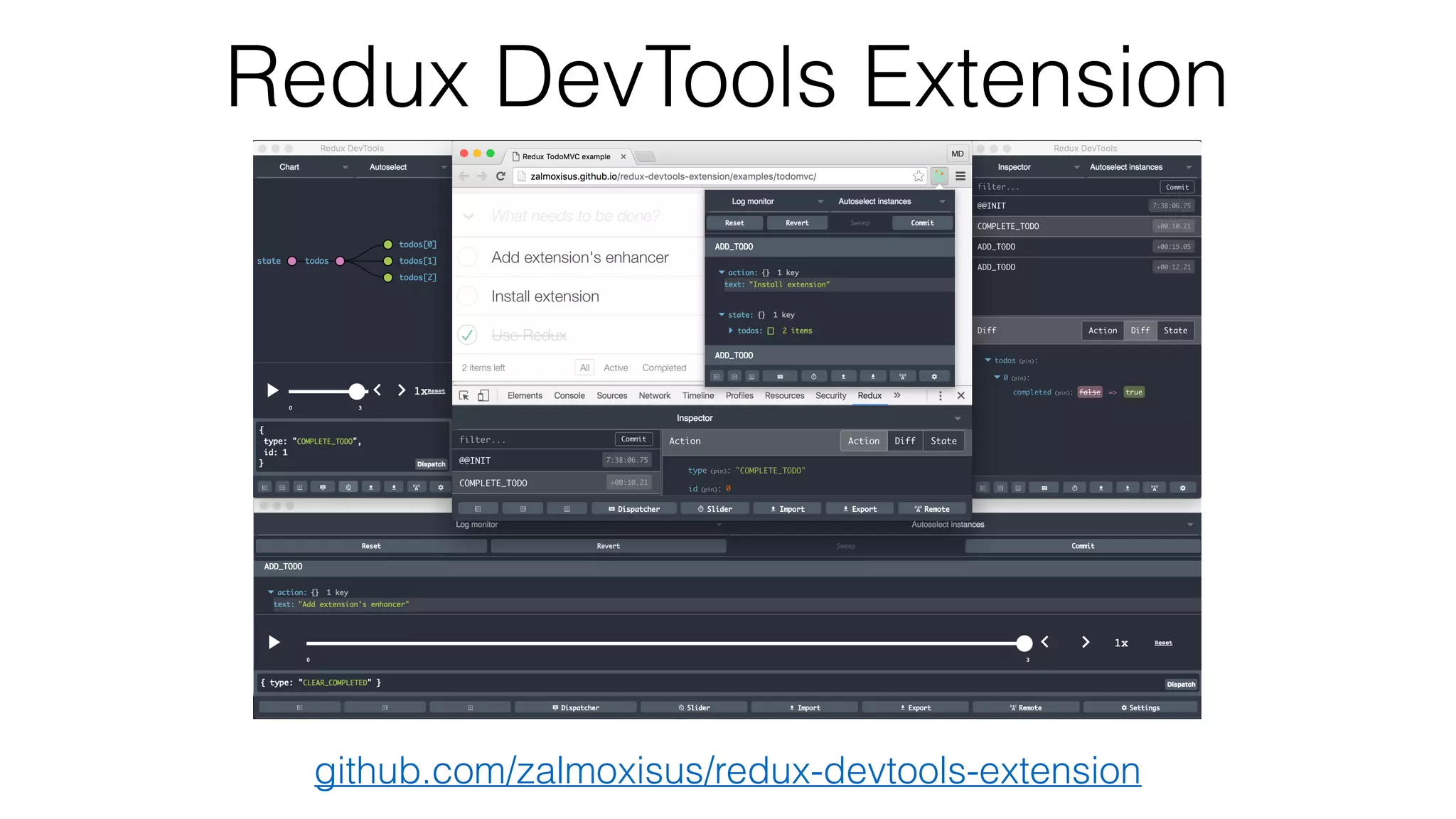Switch to the Elements DevTools tab
This screenshot has width=1456, height=819.
click(525, 395)
